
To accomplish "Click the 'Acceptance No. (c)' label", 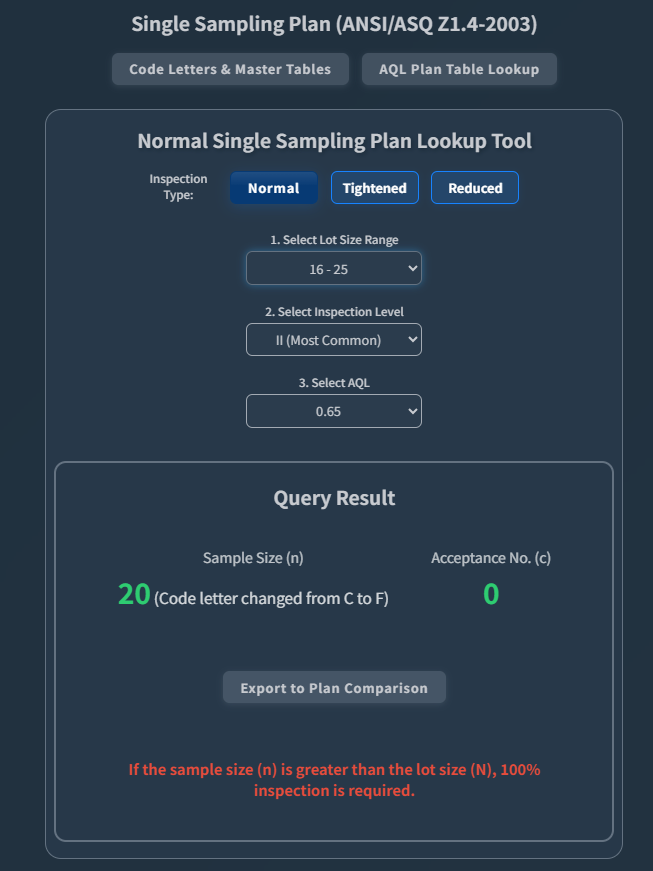I will pyautogui.click(x=491, y=558).
